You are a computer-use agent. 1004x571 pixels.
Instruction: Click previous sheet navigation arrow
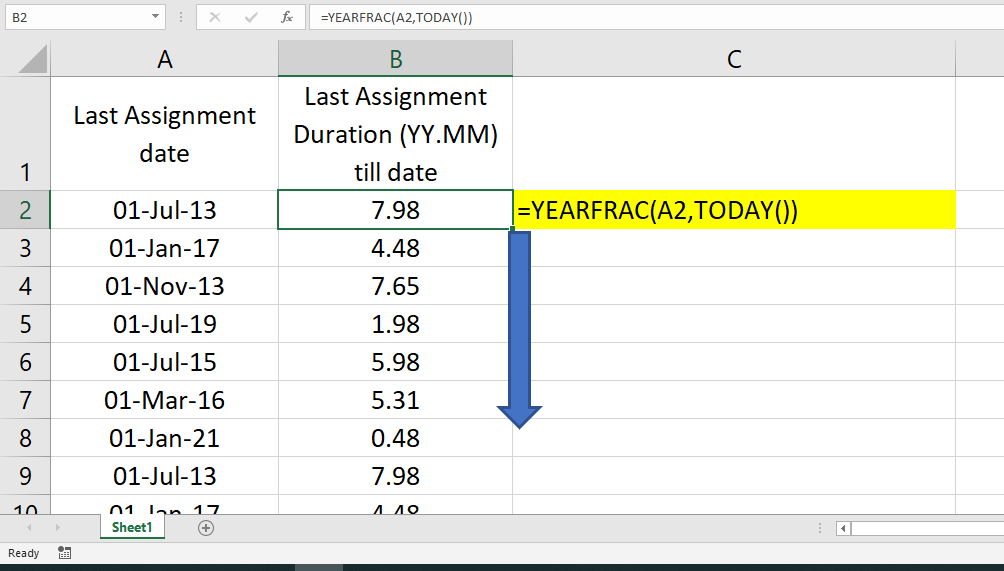pos(29,527)
